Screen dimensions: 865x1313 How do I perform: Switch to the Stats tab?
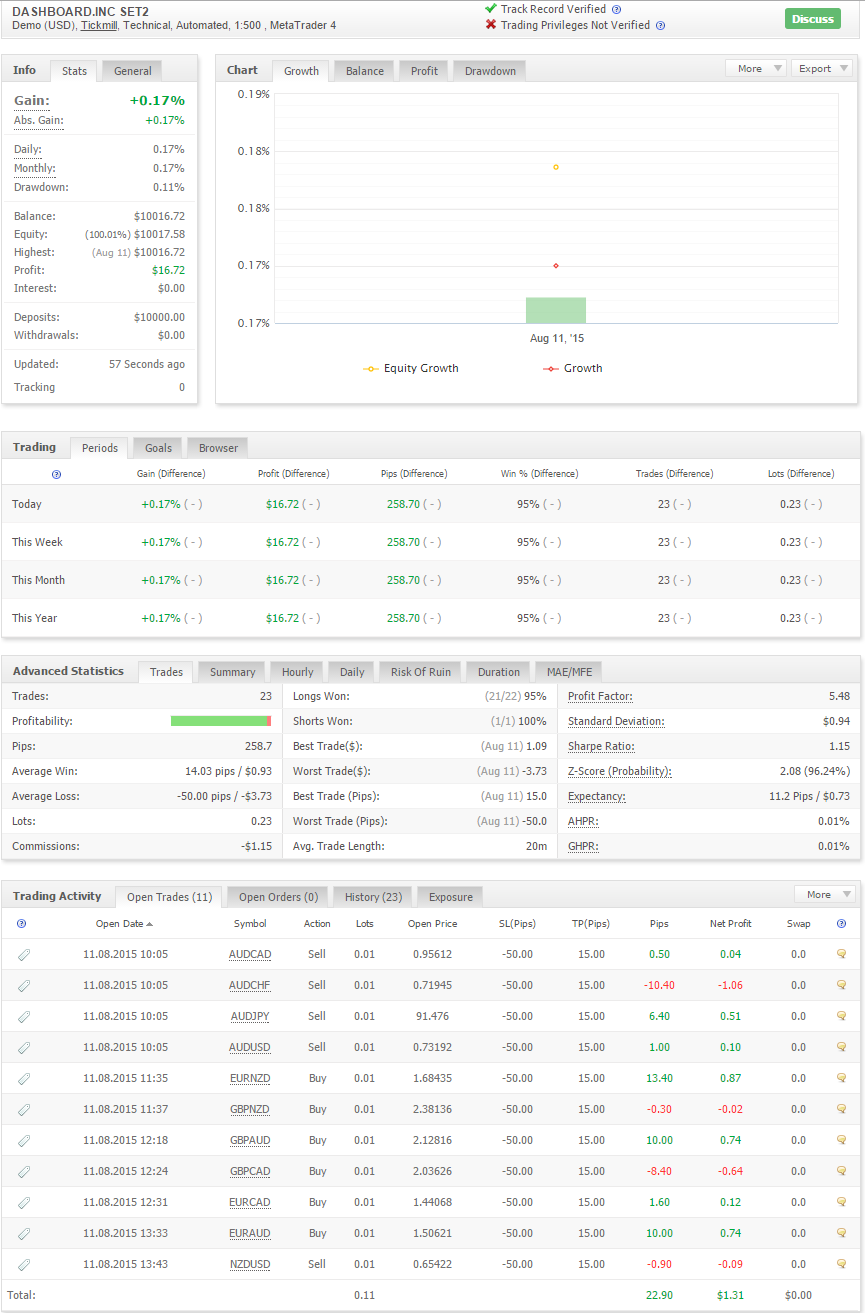[x=74, y=71]
